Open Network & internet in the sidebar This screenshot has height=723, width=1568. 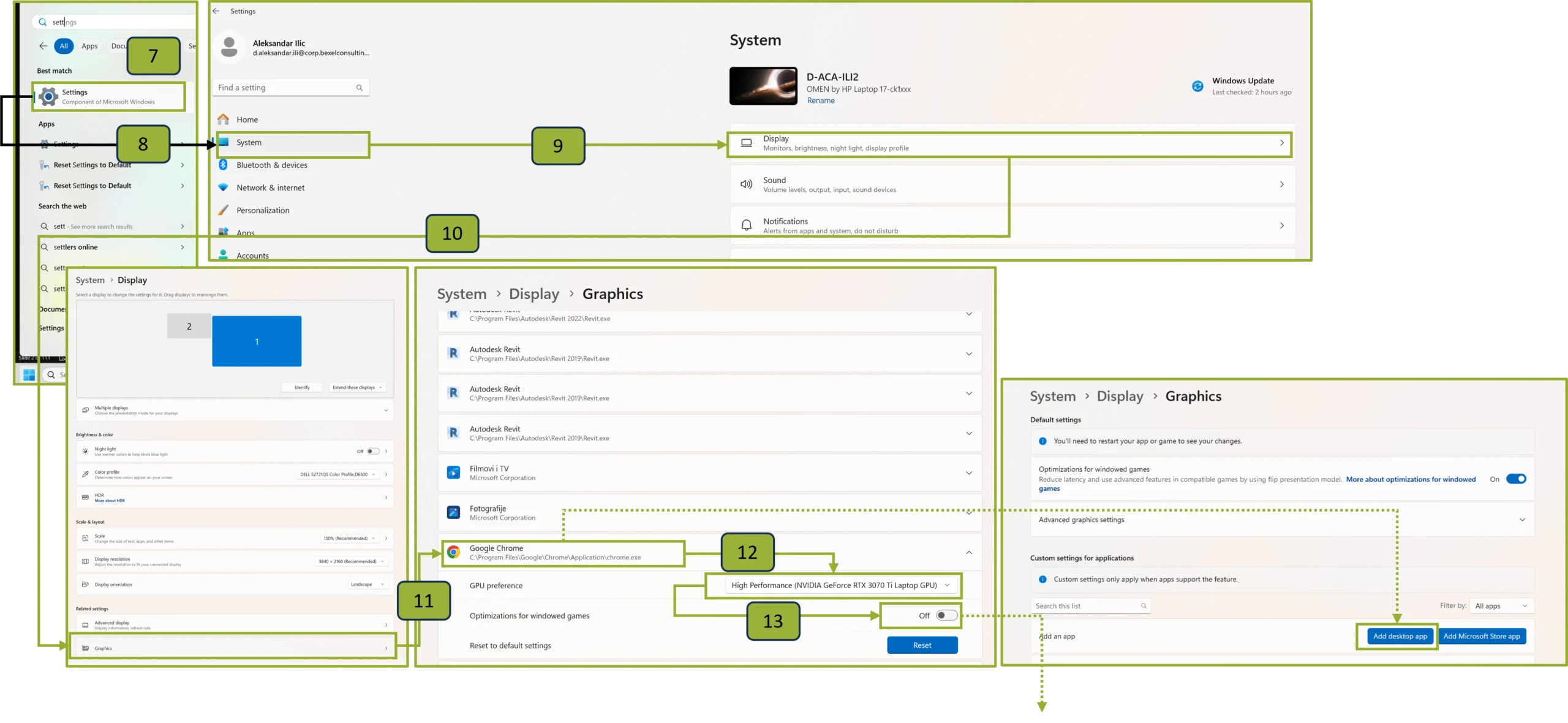pyautogui.click(x=270, y=188)
